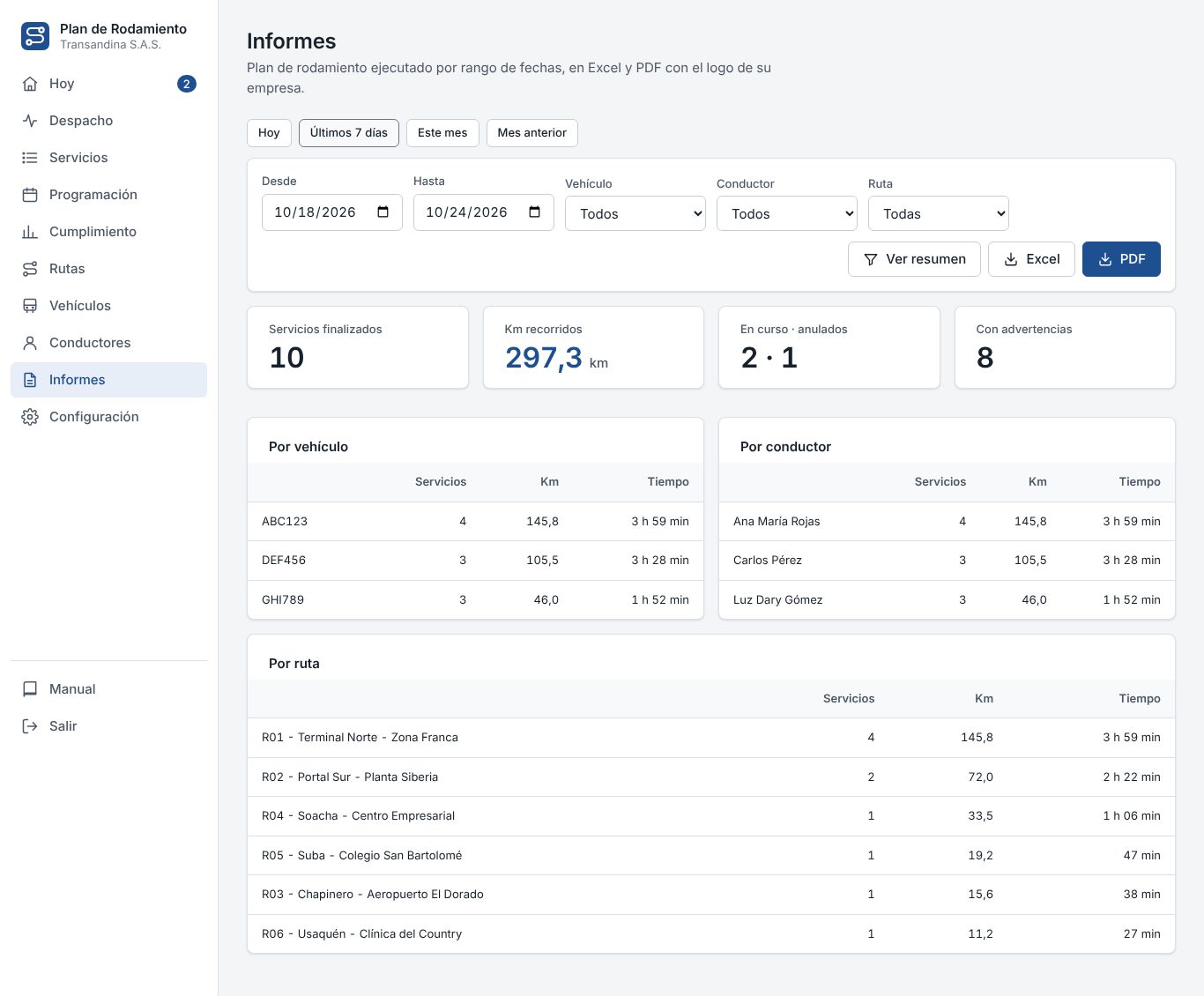Click the Plan de Rodamiento logo icon
This screenshot has height=996, width=1204.
[35, 36]
